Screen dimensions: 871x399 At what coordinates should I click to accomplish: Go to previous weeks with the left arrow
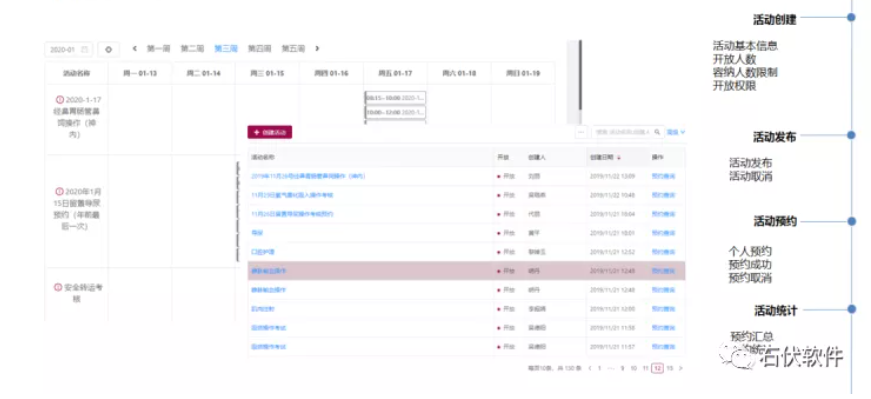(x=134, y=49)
